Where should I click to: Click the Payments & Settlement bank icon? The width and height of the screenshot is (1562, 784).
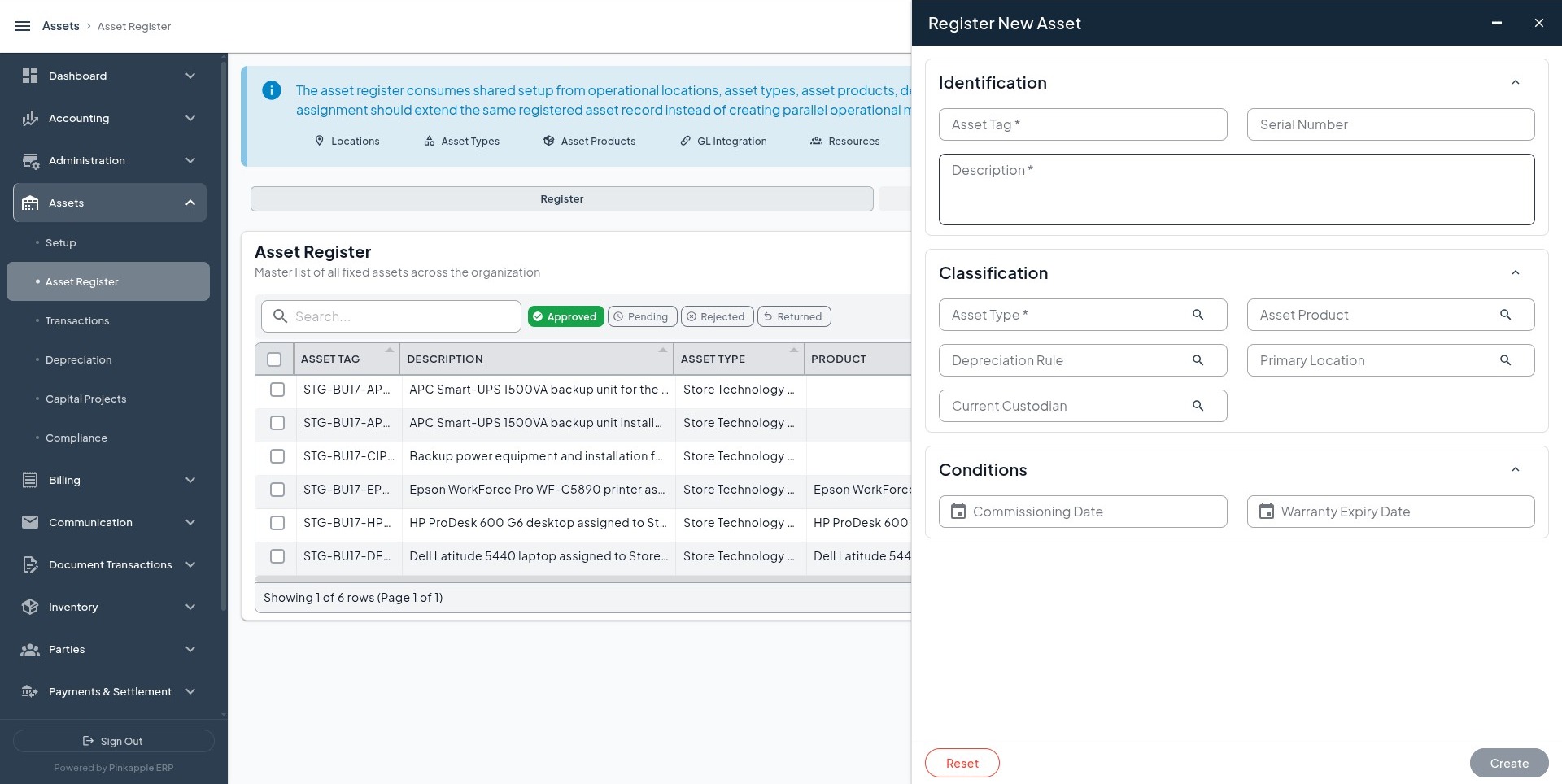(x=30, y=691)
